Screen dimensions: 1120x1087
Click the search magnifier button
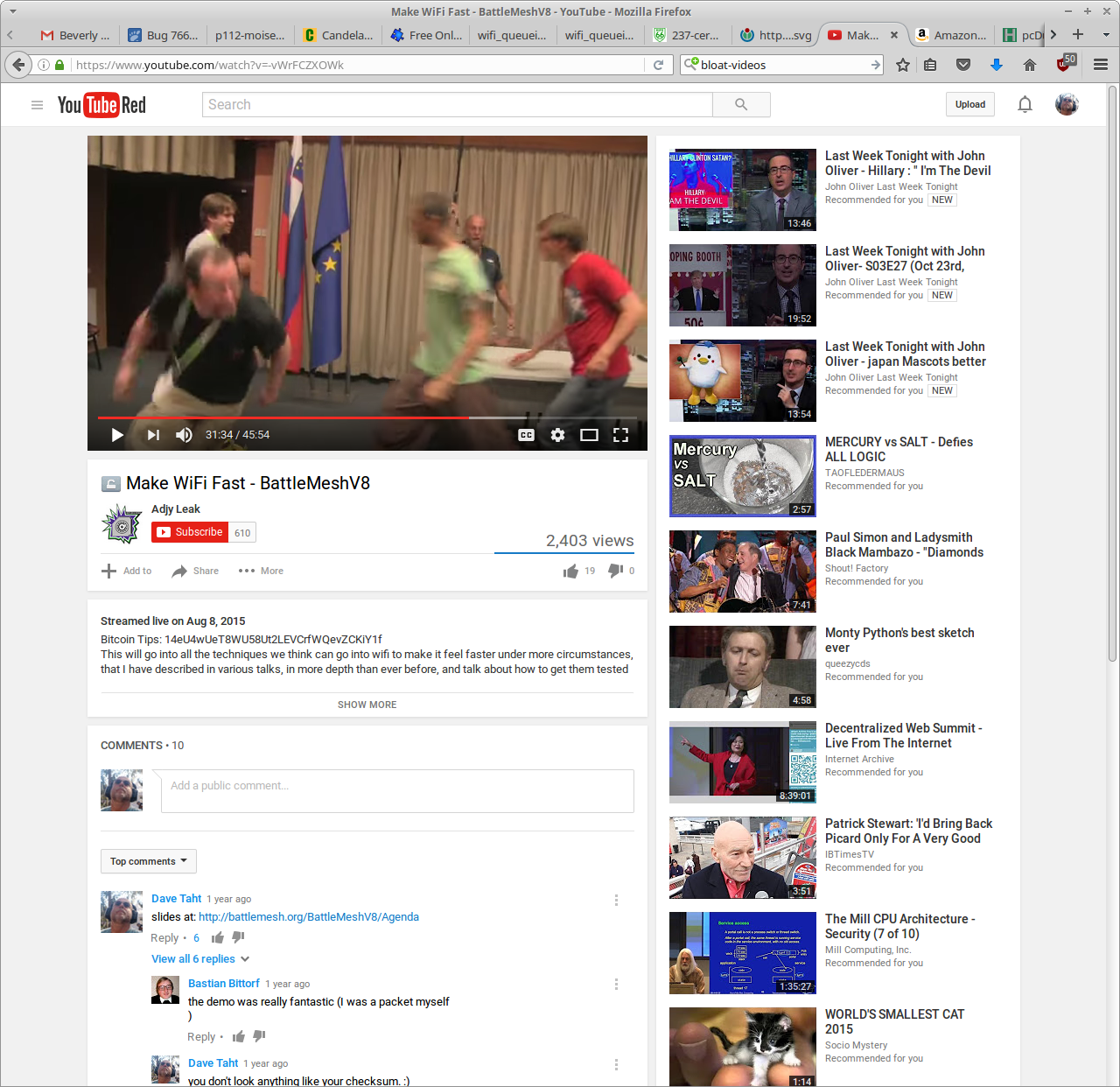tap(741, 104)
